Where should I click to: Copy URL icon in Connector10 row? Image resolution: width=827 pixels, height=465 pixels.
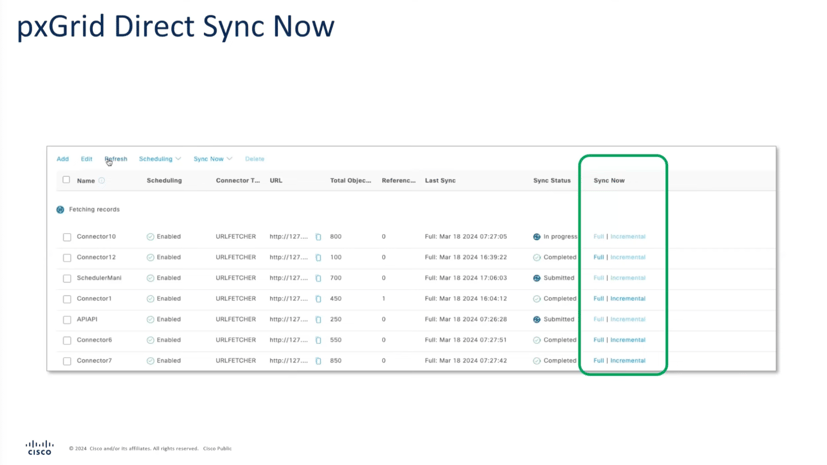318,237
